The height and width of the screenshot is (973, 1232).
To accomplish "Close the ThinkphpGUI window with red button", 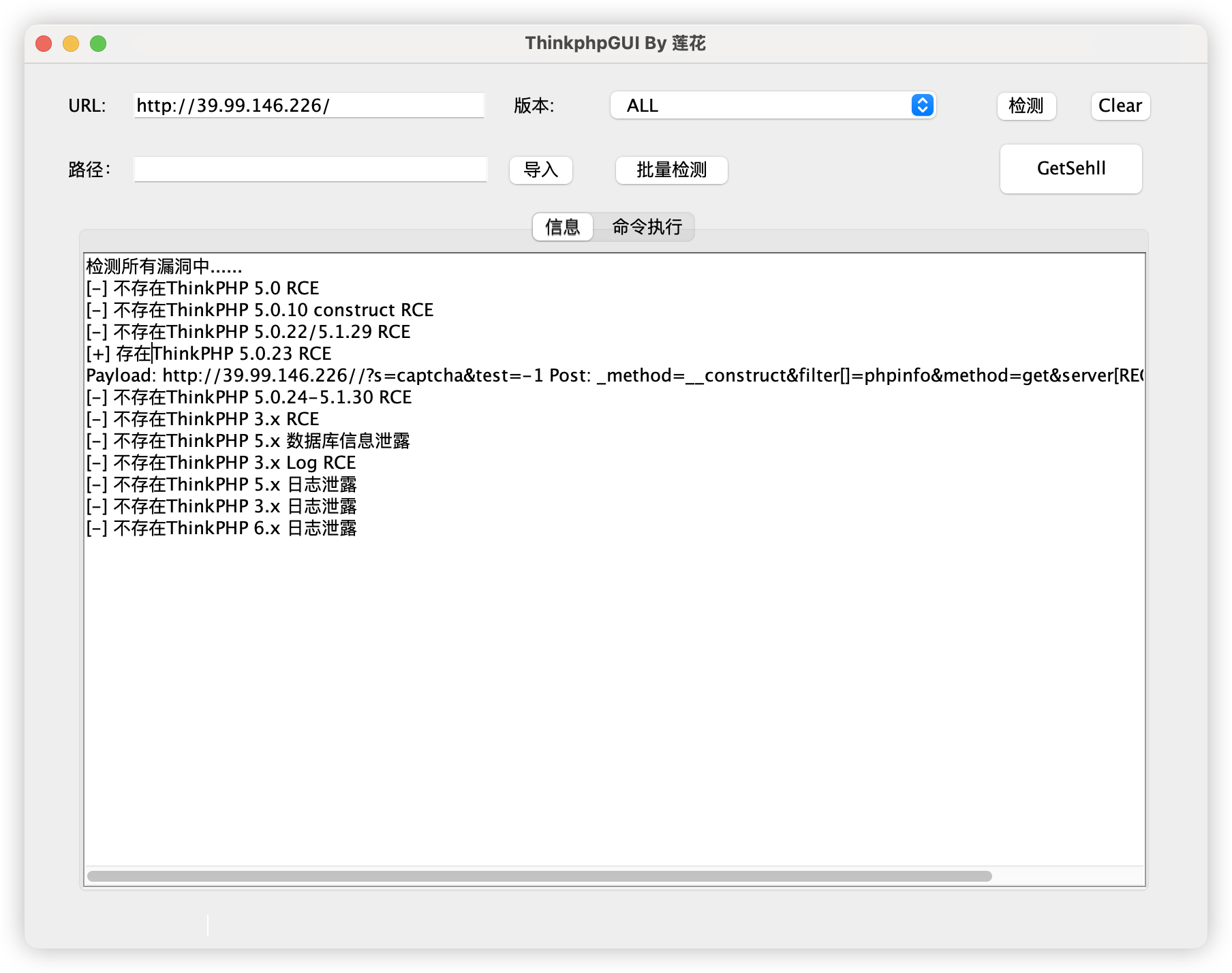I will (44, 44).
